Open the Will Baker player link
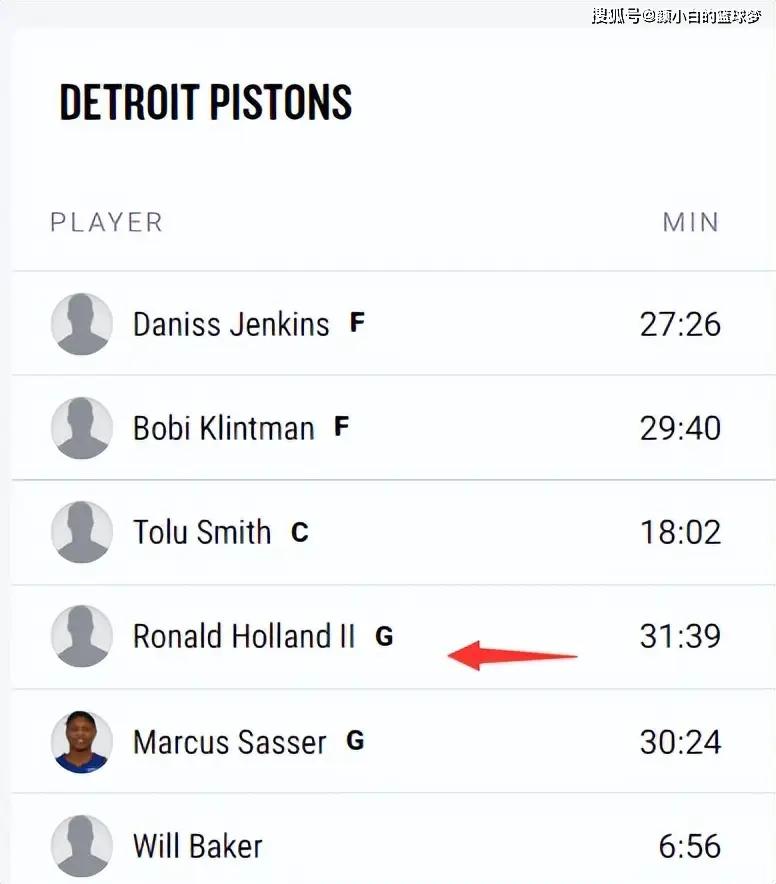This screenshot has width=776, height=884. click(x=198, y=846)
